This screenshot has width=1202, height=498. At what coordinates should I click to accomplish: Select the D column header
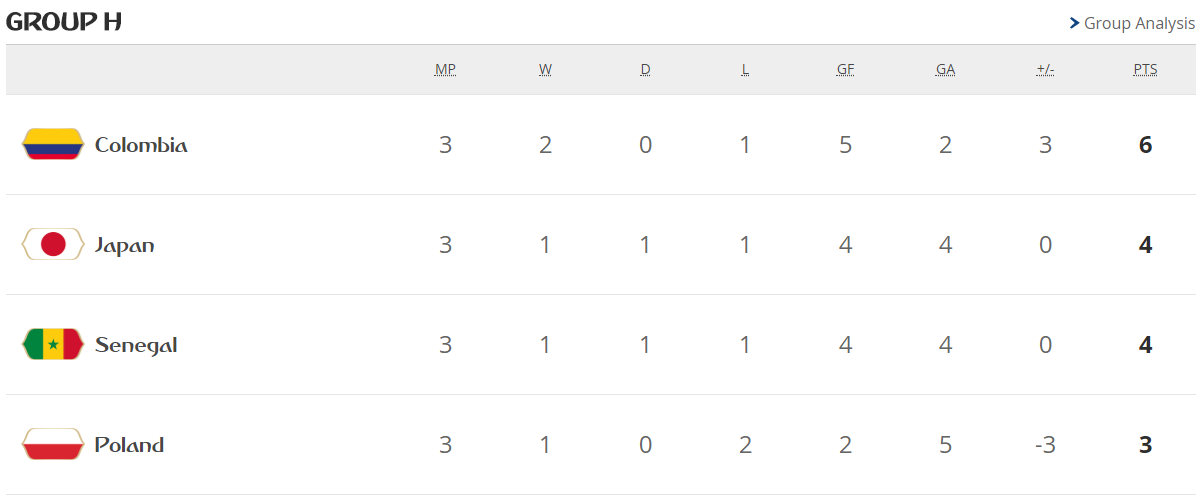click(645, 69)
